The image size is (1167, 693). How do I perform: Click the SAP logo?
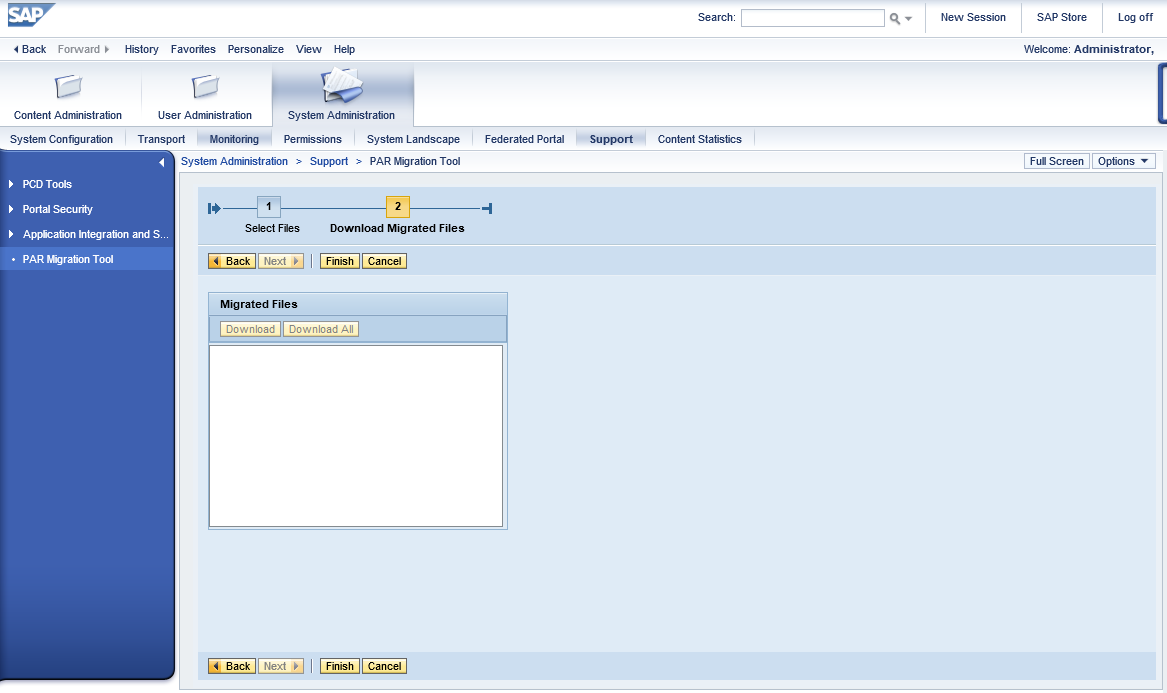[31, 15]
